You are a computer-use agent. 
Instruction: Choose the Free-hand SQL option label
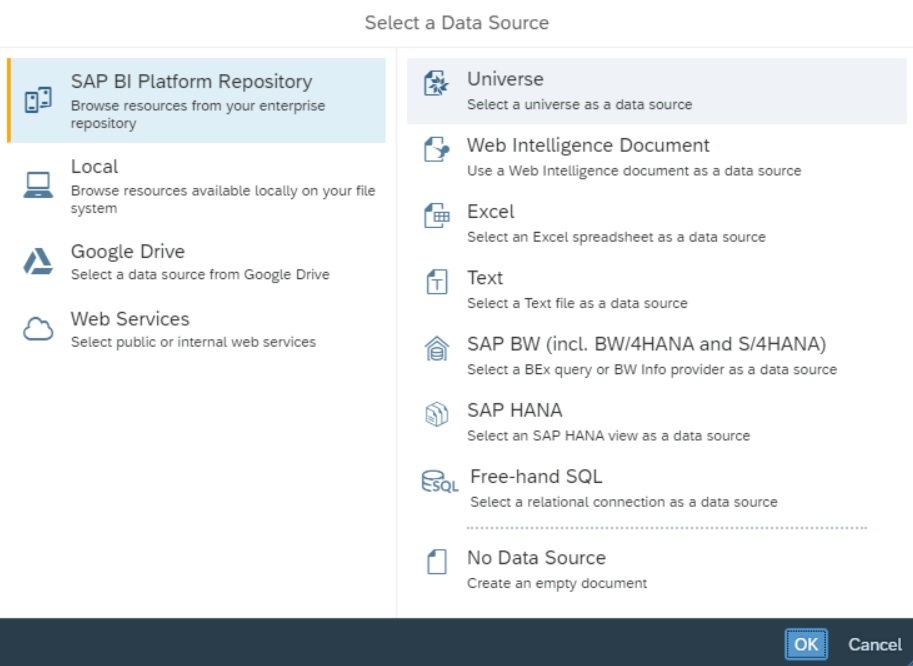536,477
